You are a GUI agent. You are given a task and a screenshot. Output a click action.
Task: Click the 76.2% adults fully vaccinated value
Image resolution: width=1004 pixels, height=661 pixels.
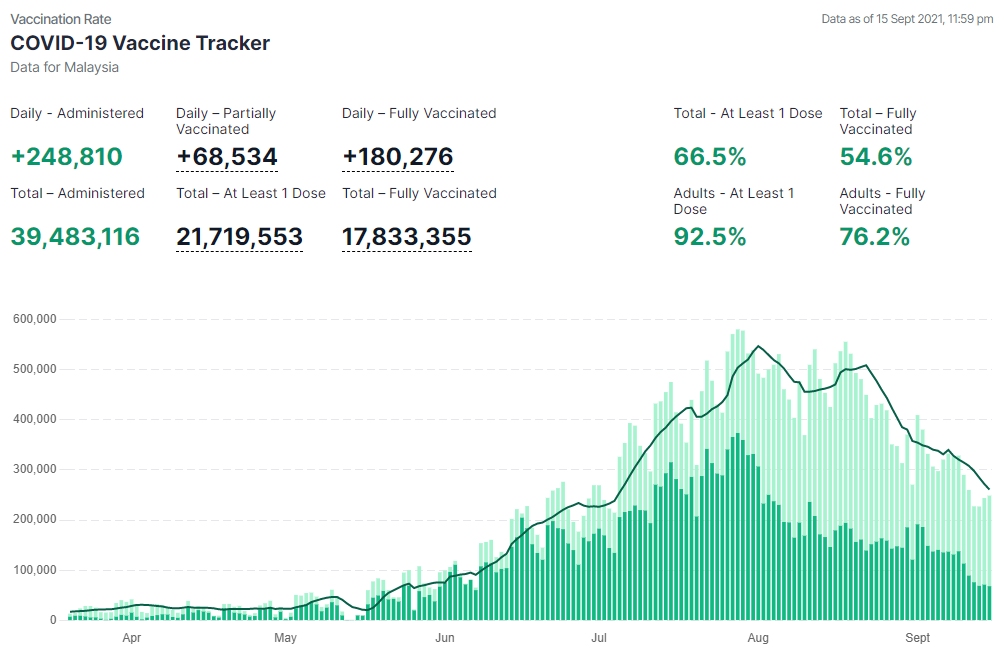[x=874, y=237]
